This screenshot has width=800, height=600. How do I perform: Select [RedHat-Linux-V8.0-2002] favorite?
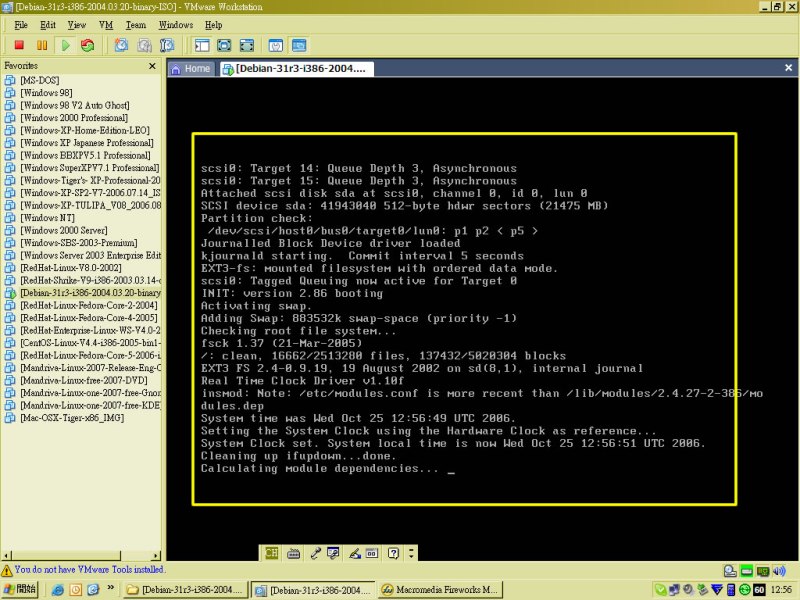70,268
